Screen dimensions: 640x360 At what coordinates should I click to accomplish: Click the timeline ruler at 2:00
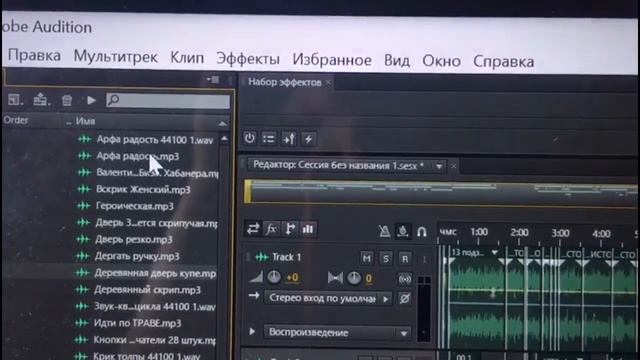pyautogui.click(x=519, y=233)
